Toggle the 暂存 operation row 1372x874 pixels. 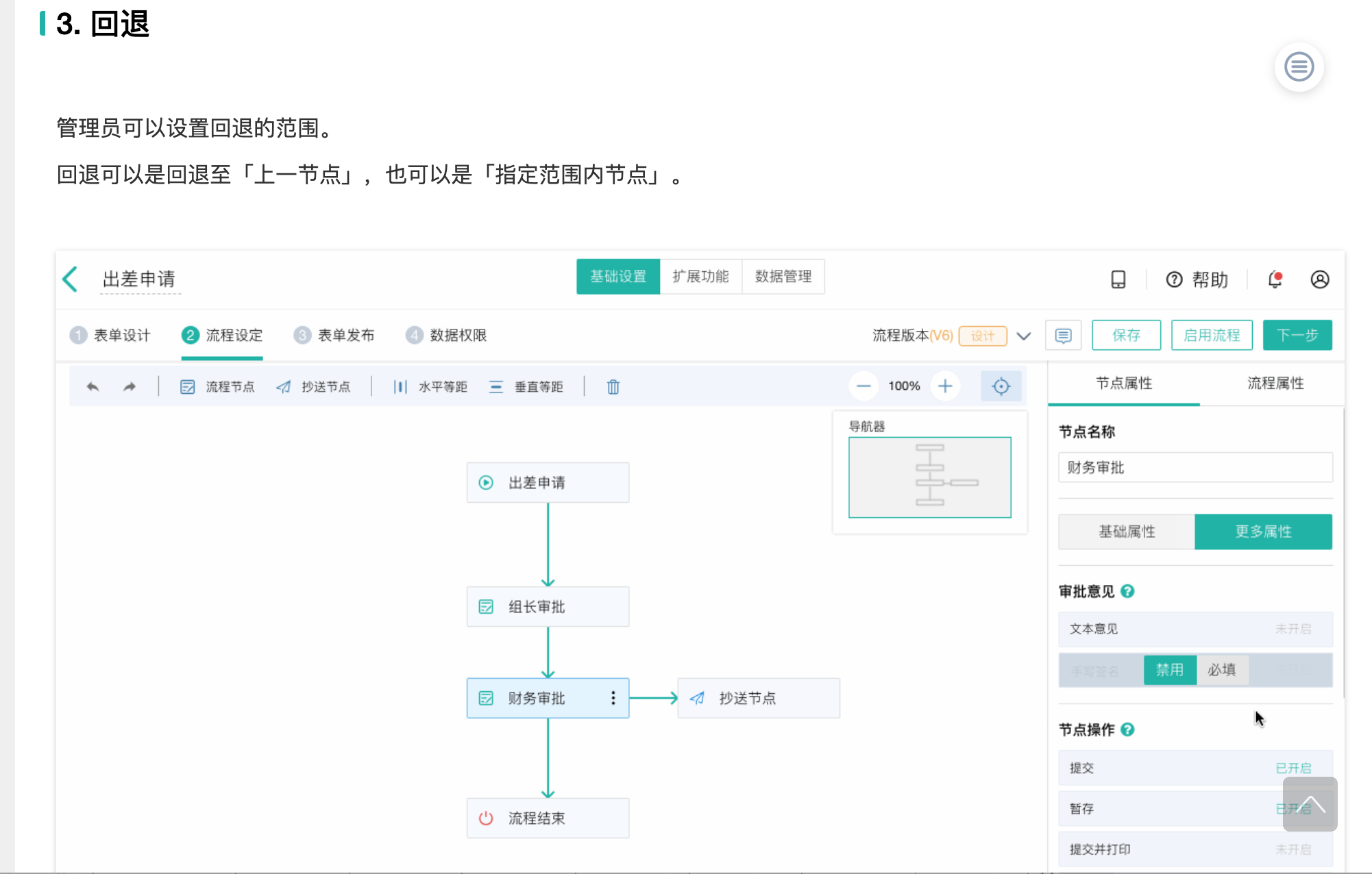point(1195,808)
